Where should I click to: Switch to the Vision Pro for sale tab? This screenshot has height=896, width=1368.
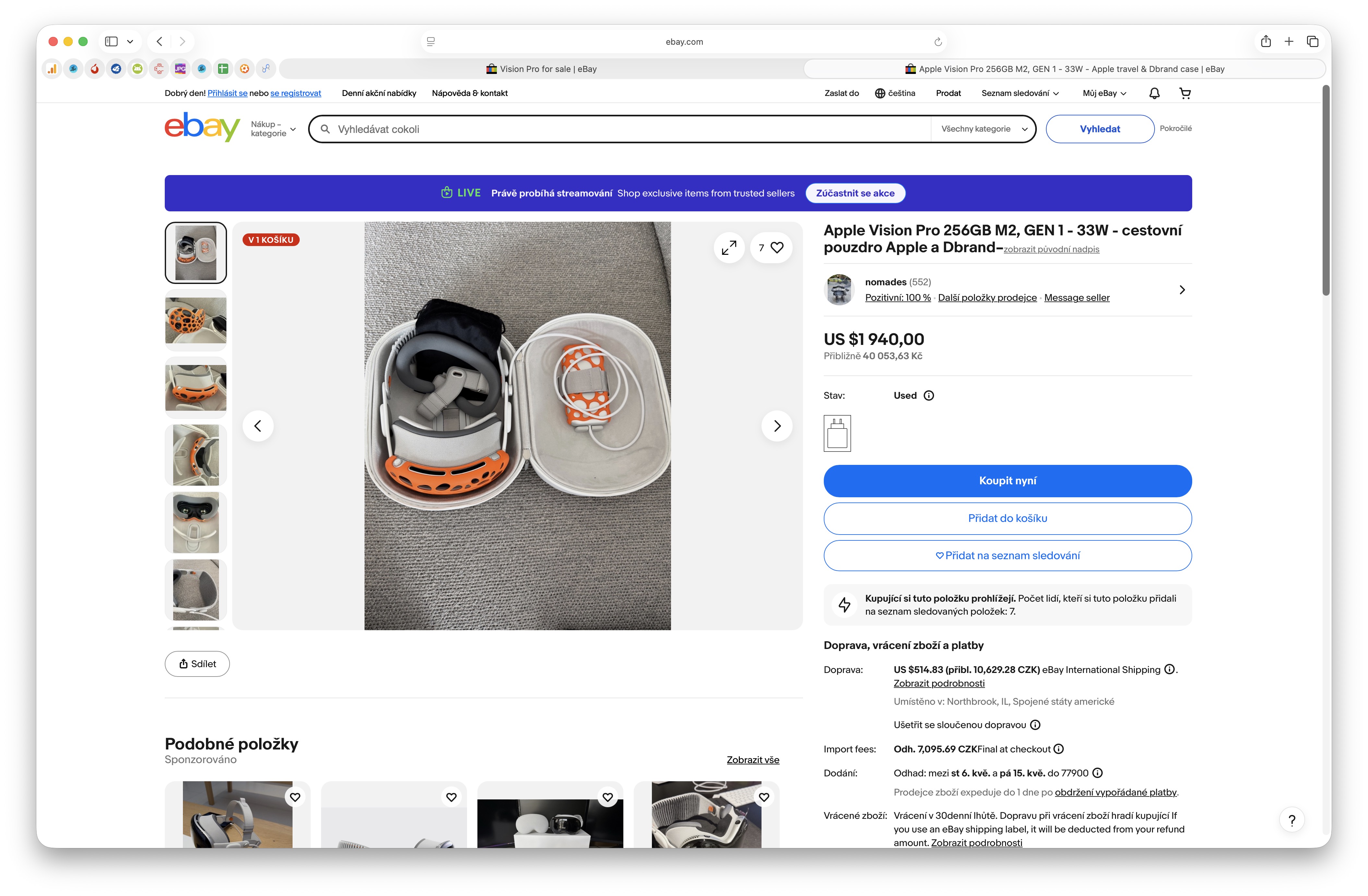541,69
